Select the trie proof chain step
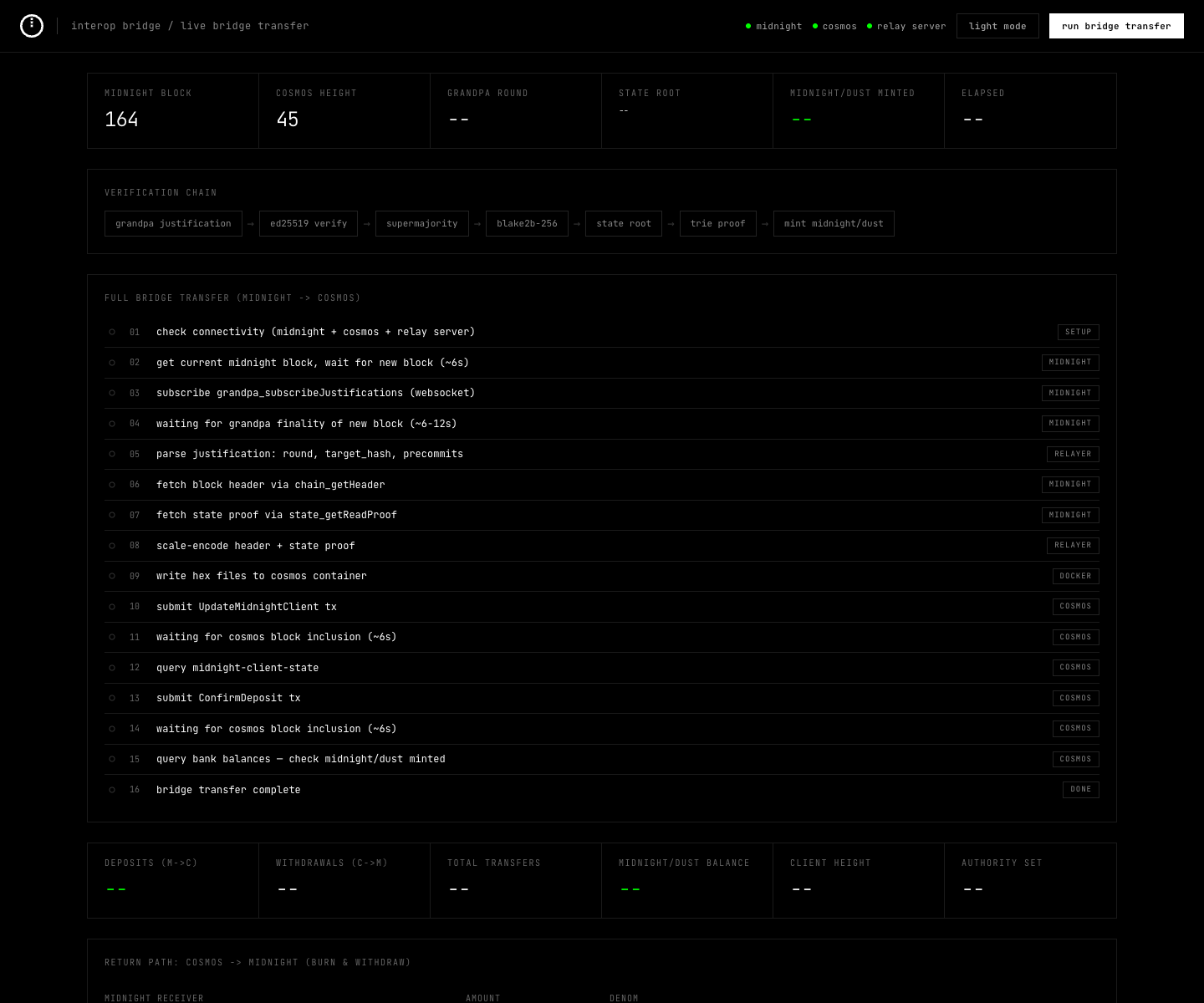1204x1003 pixels. point(718,224)
